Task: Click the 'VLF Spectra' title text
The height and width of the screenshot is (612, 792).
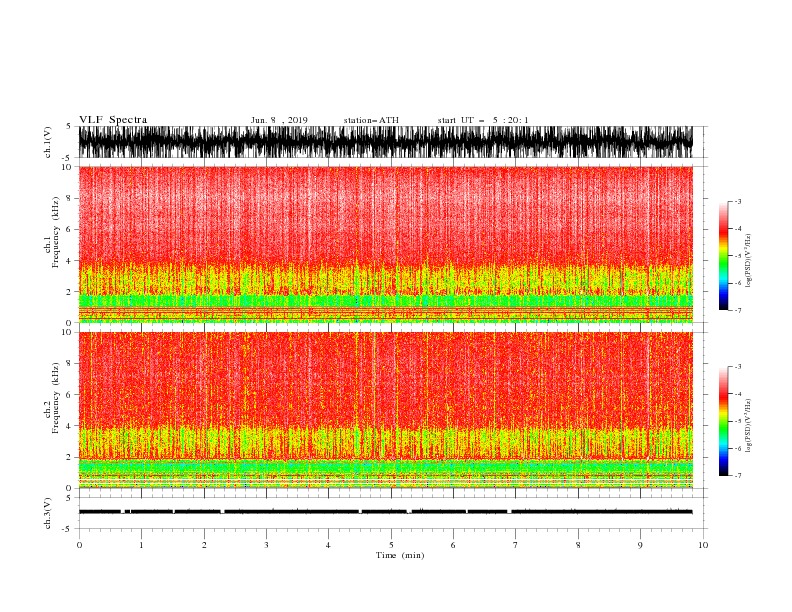Action: point(113,120)
